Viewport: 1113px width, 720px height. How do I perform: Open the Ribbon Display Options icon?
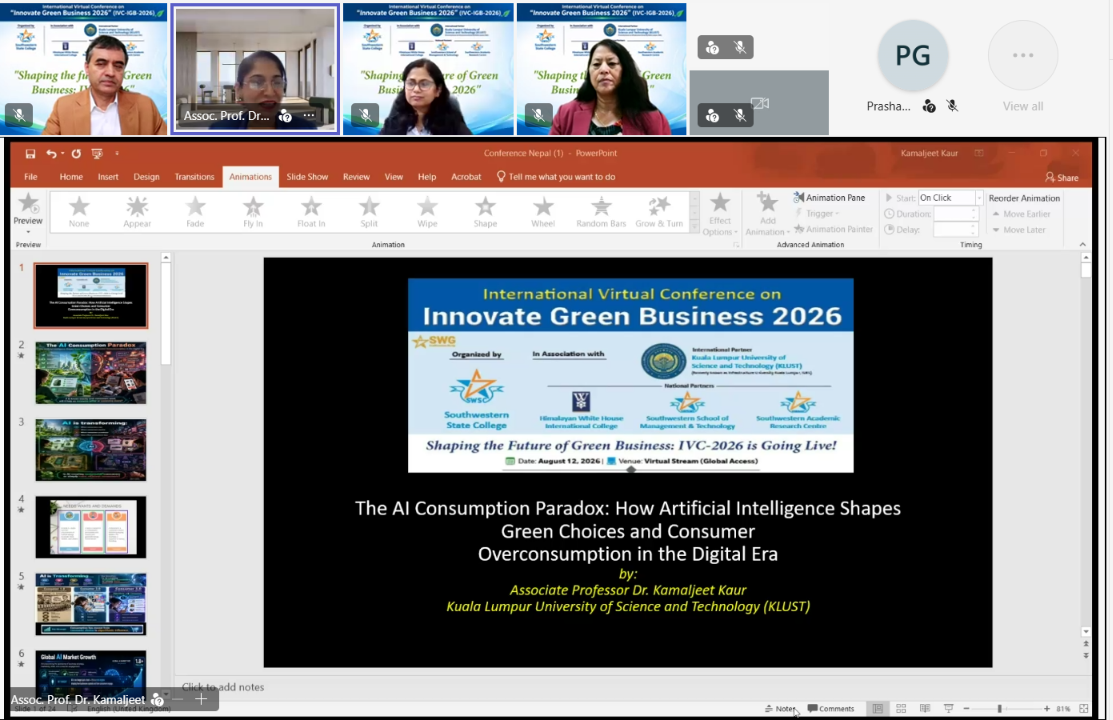979,153
